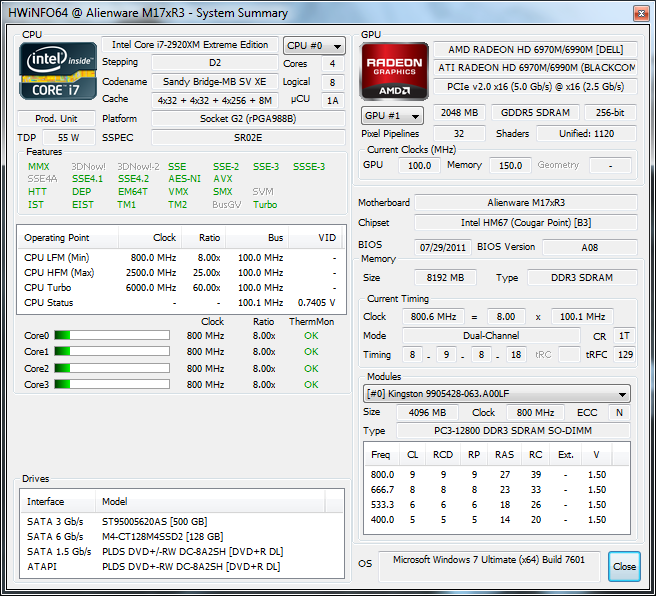Close the HWiNFO64 window with X
Viewport: 656px width, 596px height.
pyautogui.click(x=641, y=13)
